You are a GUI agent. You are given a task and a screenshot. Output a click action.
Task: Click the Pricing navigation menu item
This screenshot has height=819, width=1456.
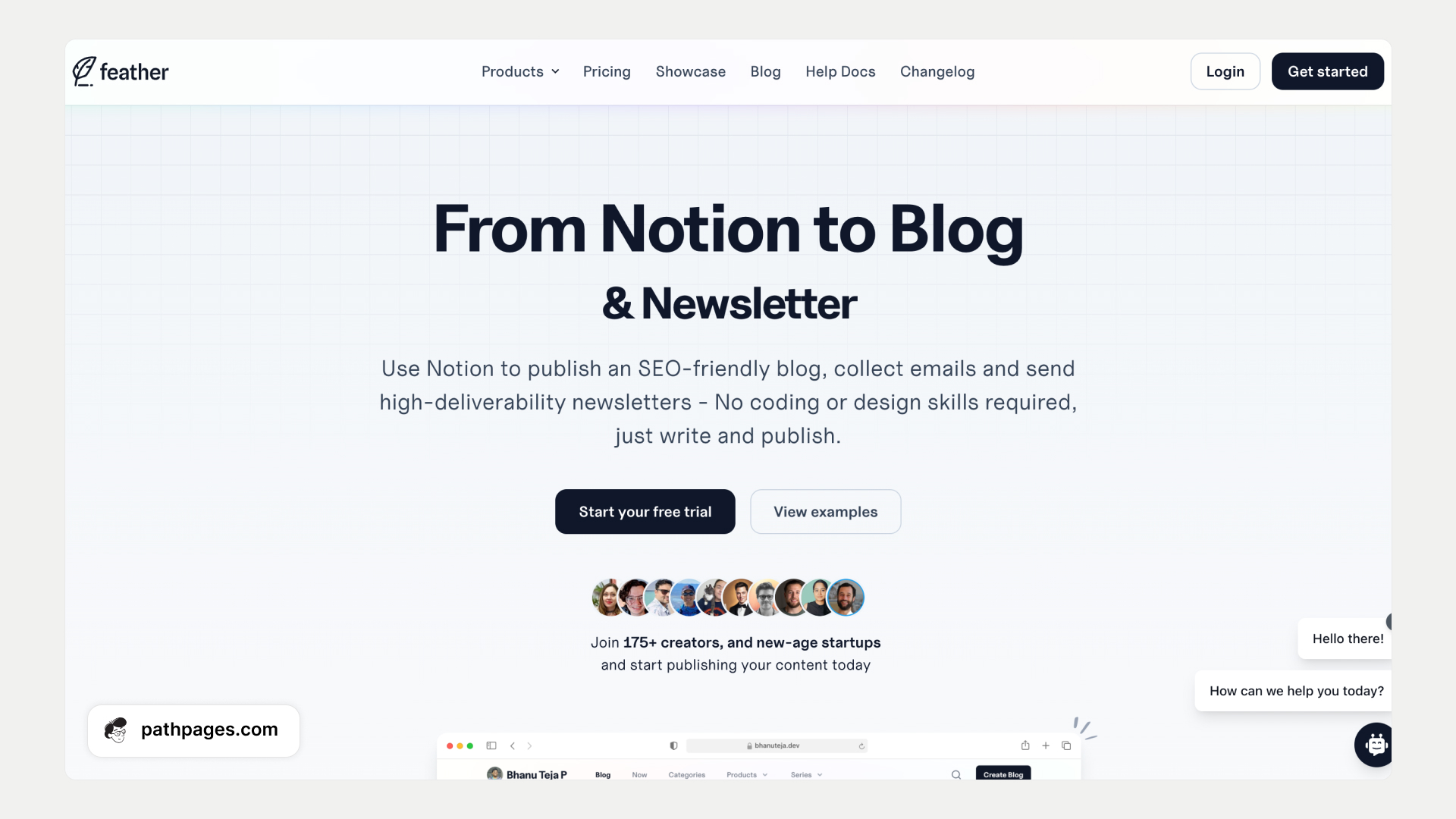(607, 71)
